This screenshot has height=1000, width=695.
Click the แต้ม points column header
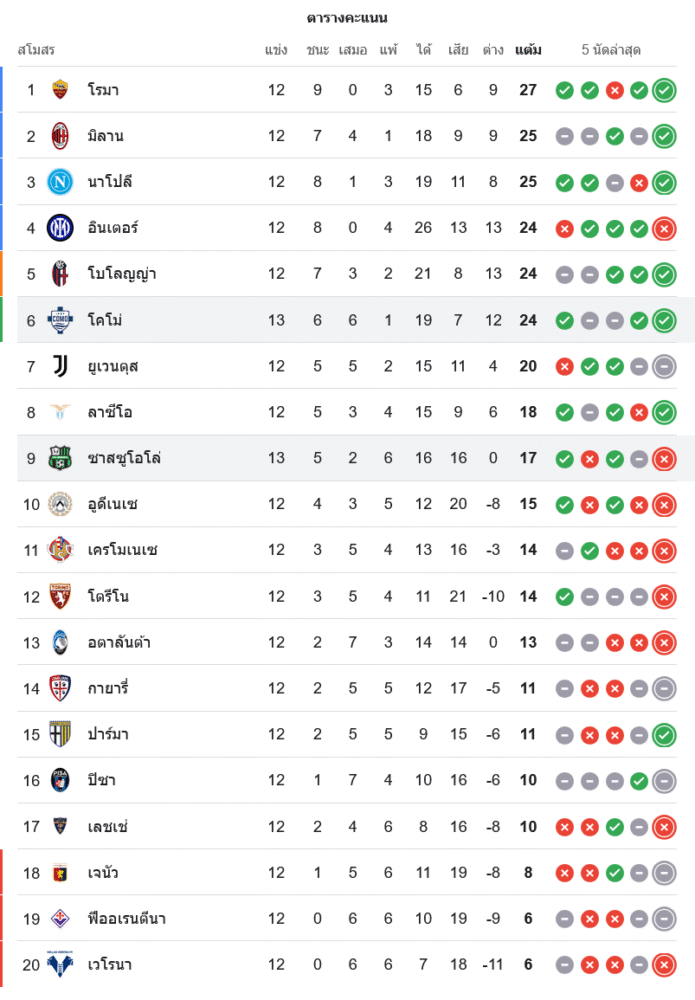(x=528, y=49)
